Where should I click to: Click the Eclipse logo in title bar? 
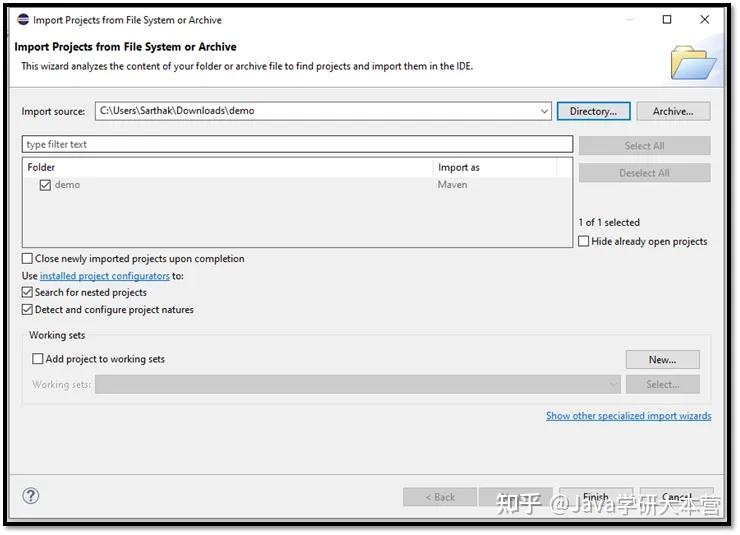[23, 20]
